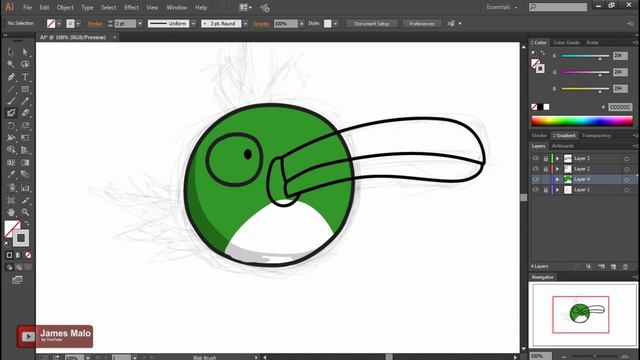Screen dimensions: 640x360
Task: Pick the Line Segment tool
Action: point(11,89)
